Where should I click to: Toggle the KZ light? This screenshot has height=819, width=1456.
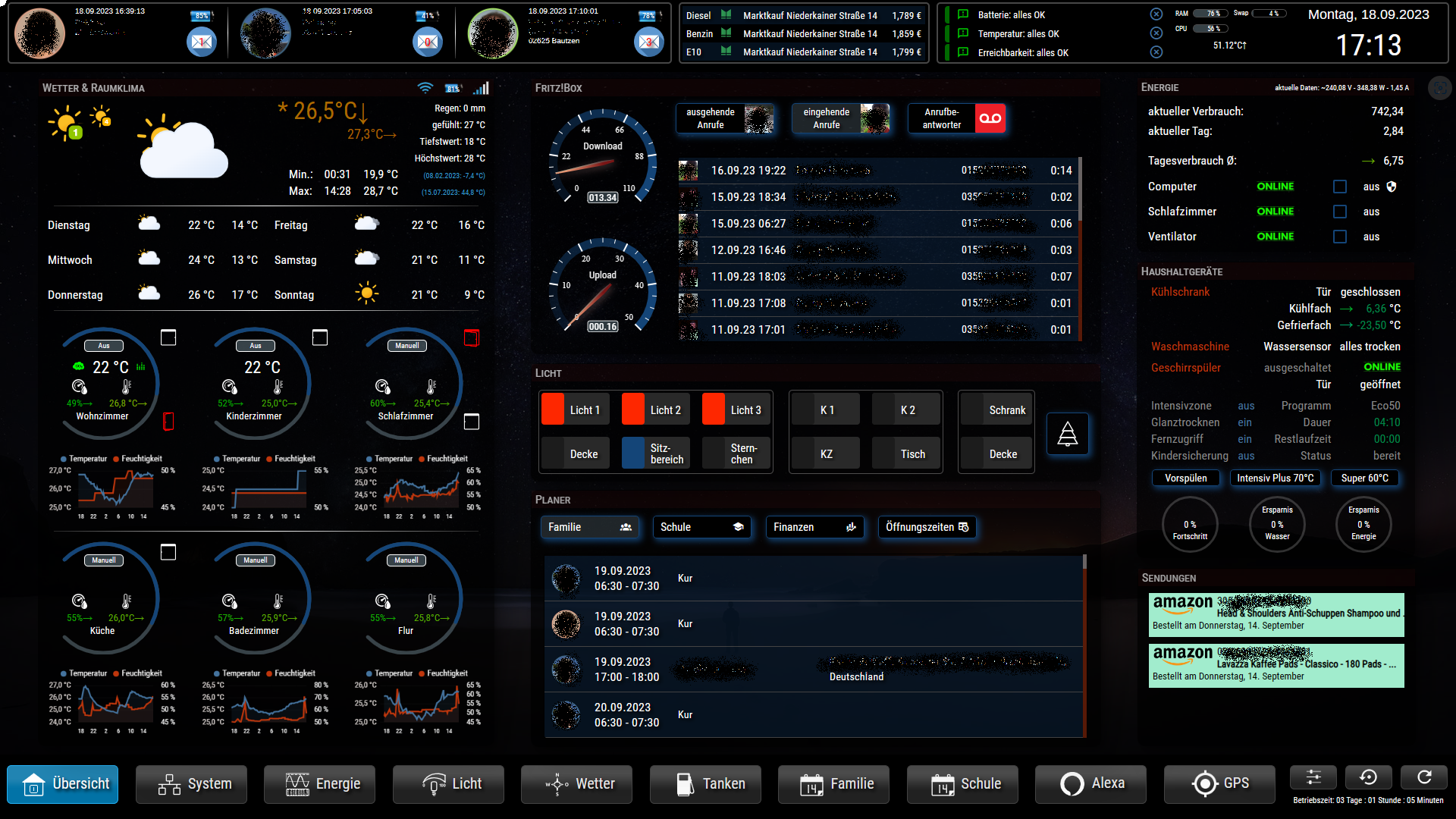pos(826,453)
